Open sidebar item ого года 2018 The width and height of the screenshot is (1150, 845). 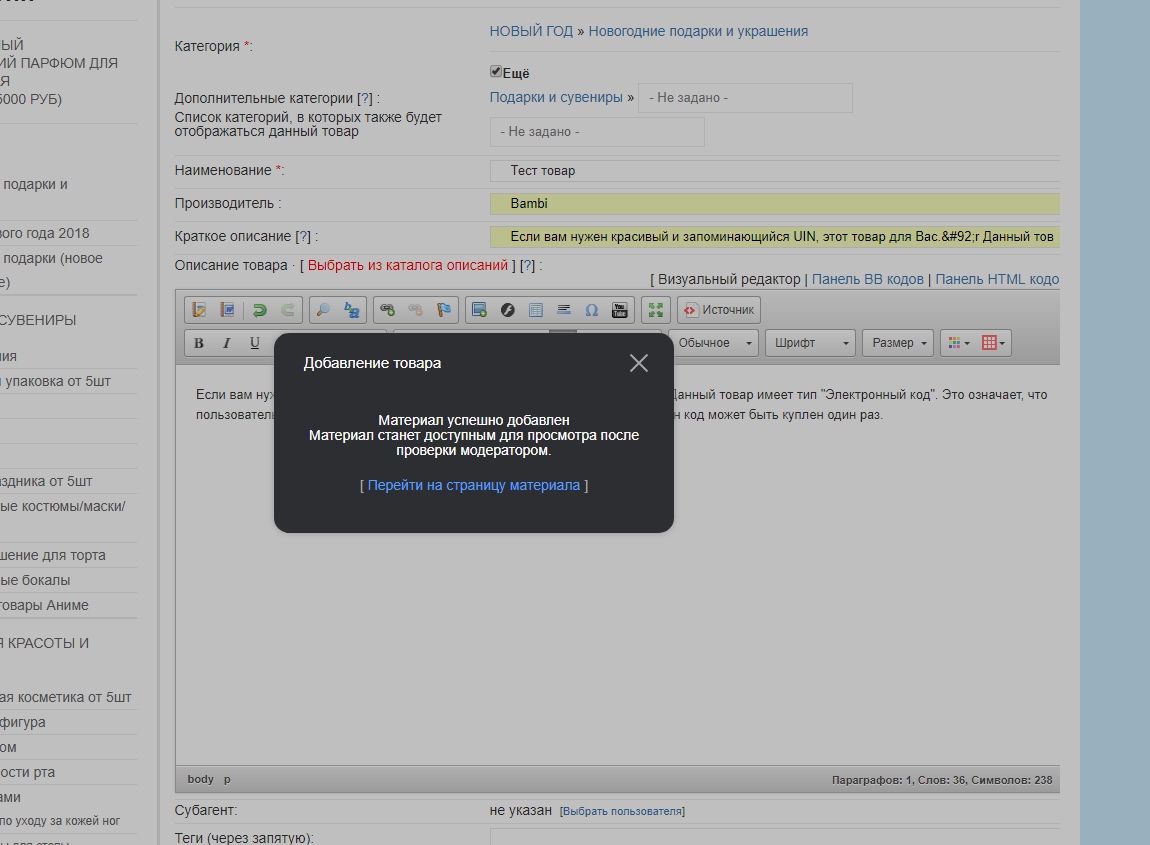pyautogui.click(x=45, y=233)
